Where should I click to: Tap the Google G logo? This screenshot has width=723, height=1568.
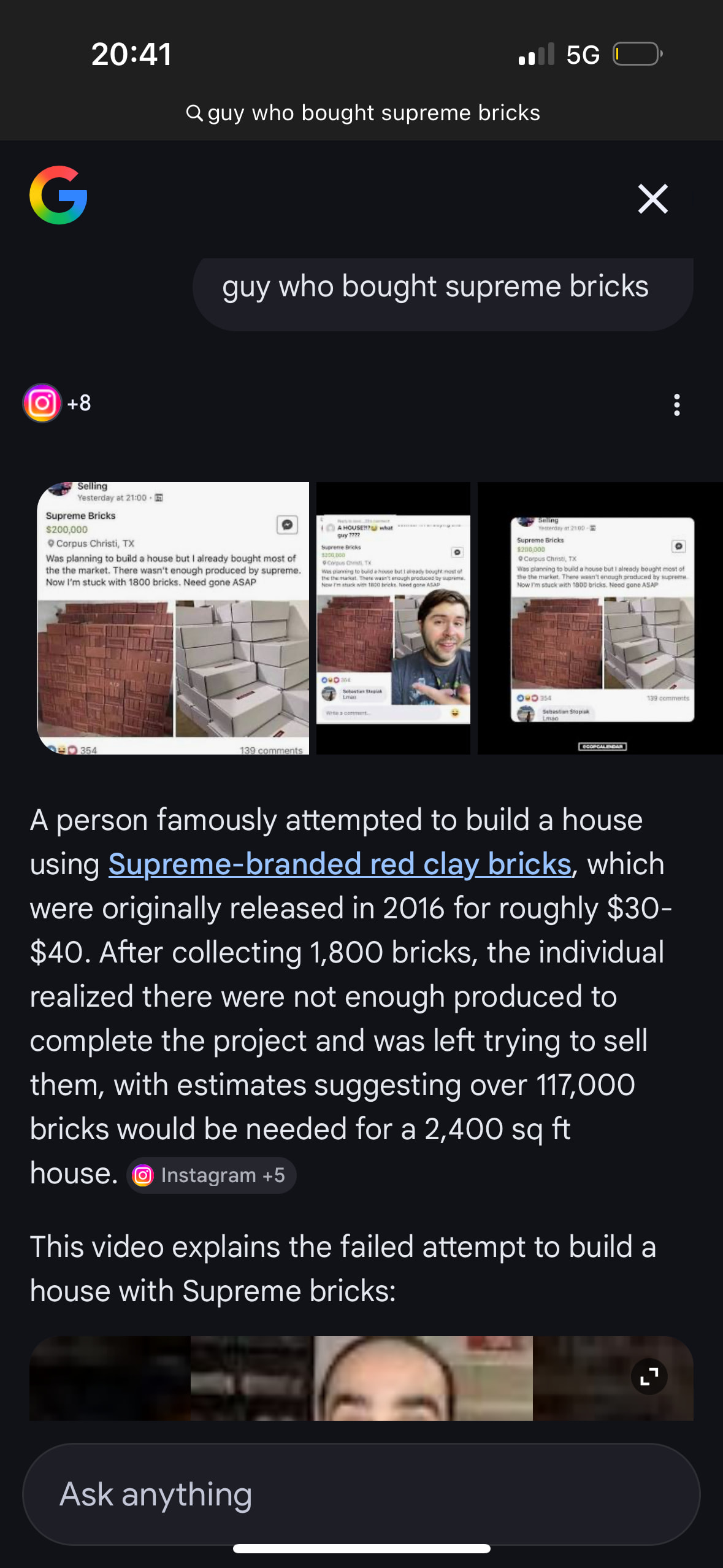pyautogui.click(x=58, y=195)
